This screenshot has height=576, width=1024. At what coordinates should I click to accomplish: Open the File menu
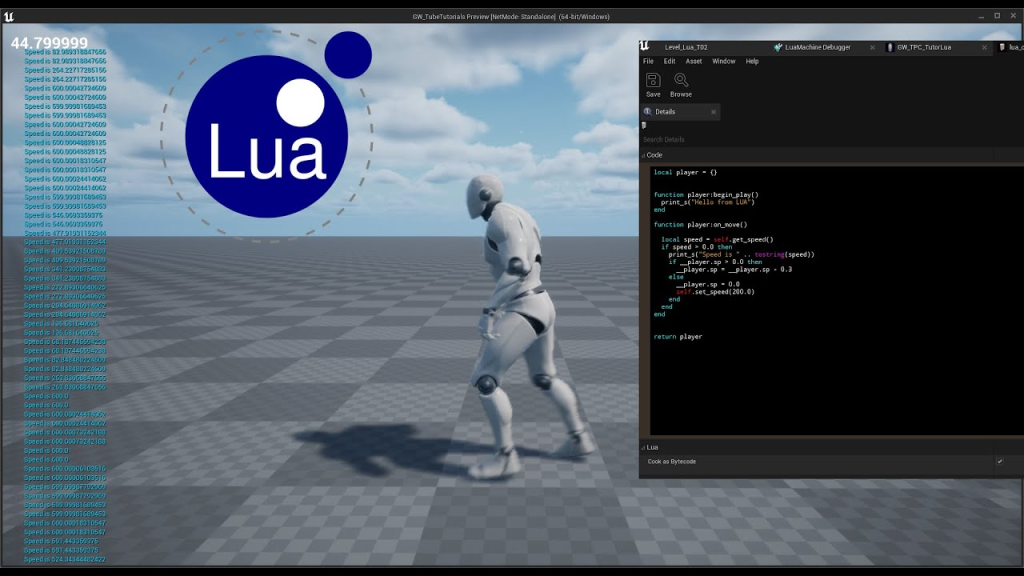point(648,61)
